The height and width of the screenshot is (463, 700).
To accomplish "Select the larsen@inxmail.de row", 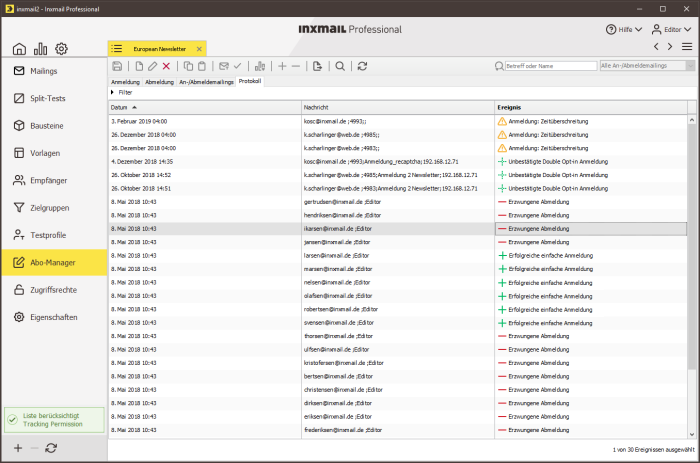I will tap(398, 255).
